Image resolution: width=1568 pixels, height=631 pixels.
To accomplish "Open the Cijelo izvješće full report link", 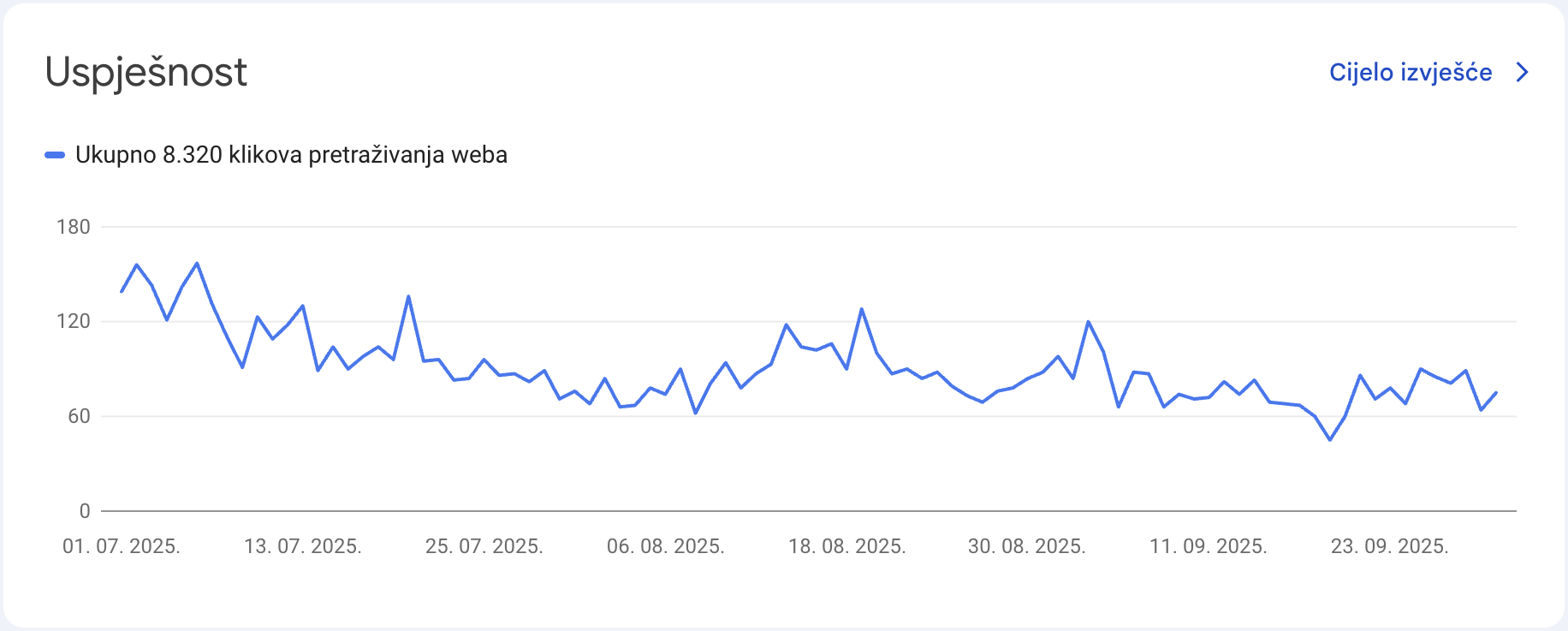I will click(x=1410, y=73).
